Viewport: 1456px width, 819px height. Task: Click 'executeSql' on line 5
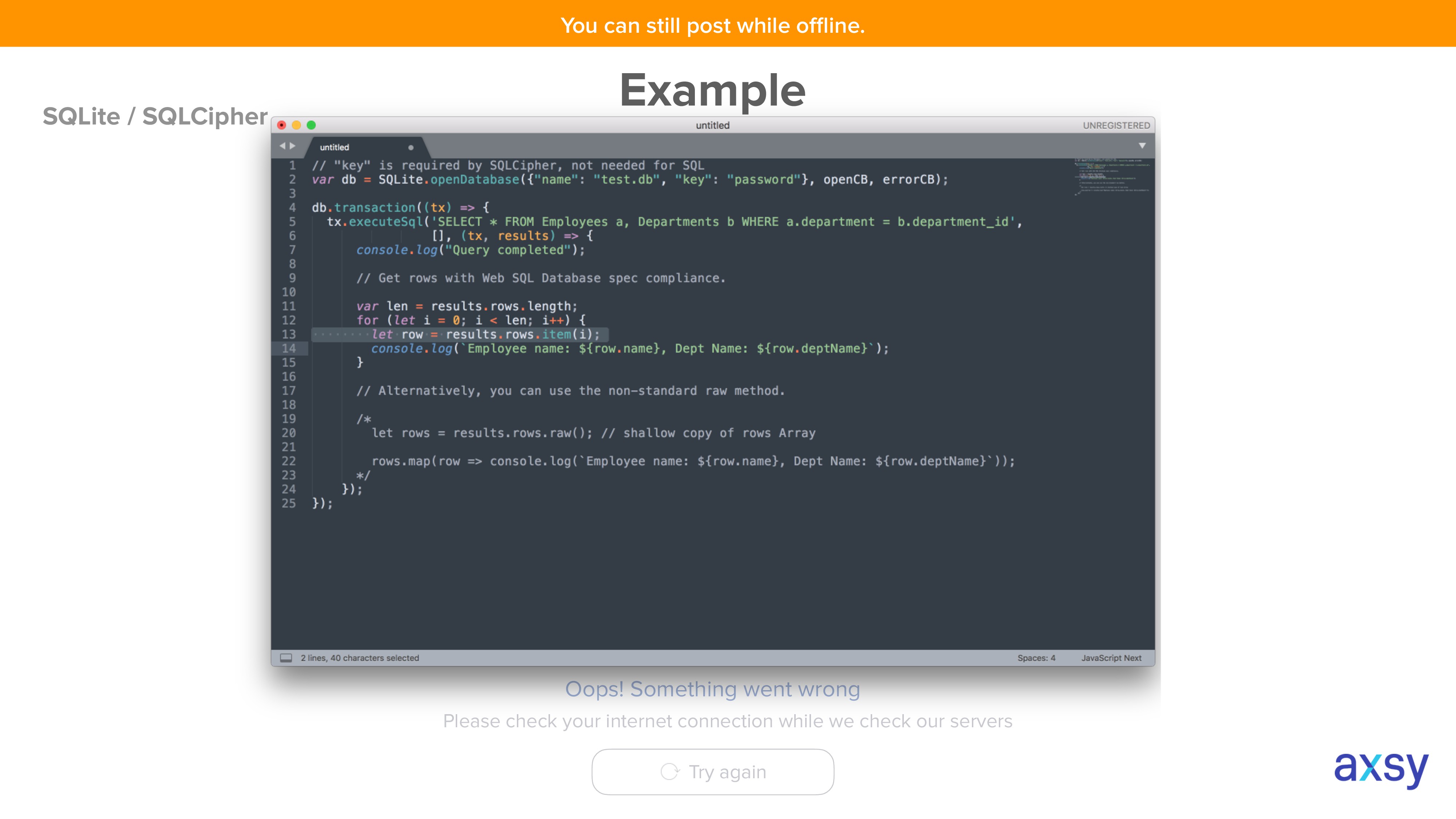(x=386, y=222)
